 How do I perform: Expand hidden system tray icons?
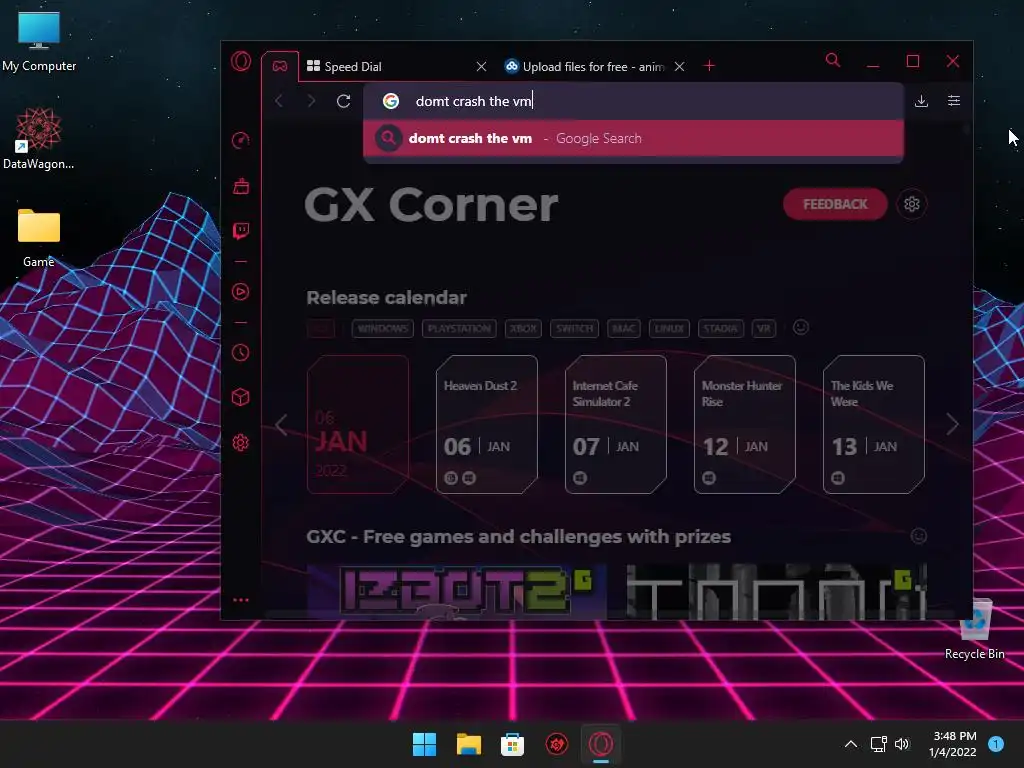click(x=851, y=744)
